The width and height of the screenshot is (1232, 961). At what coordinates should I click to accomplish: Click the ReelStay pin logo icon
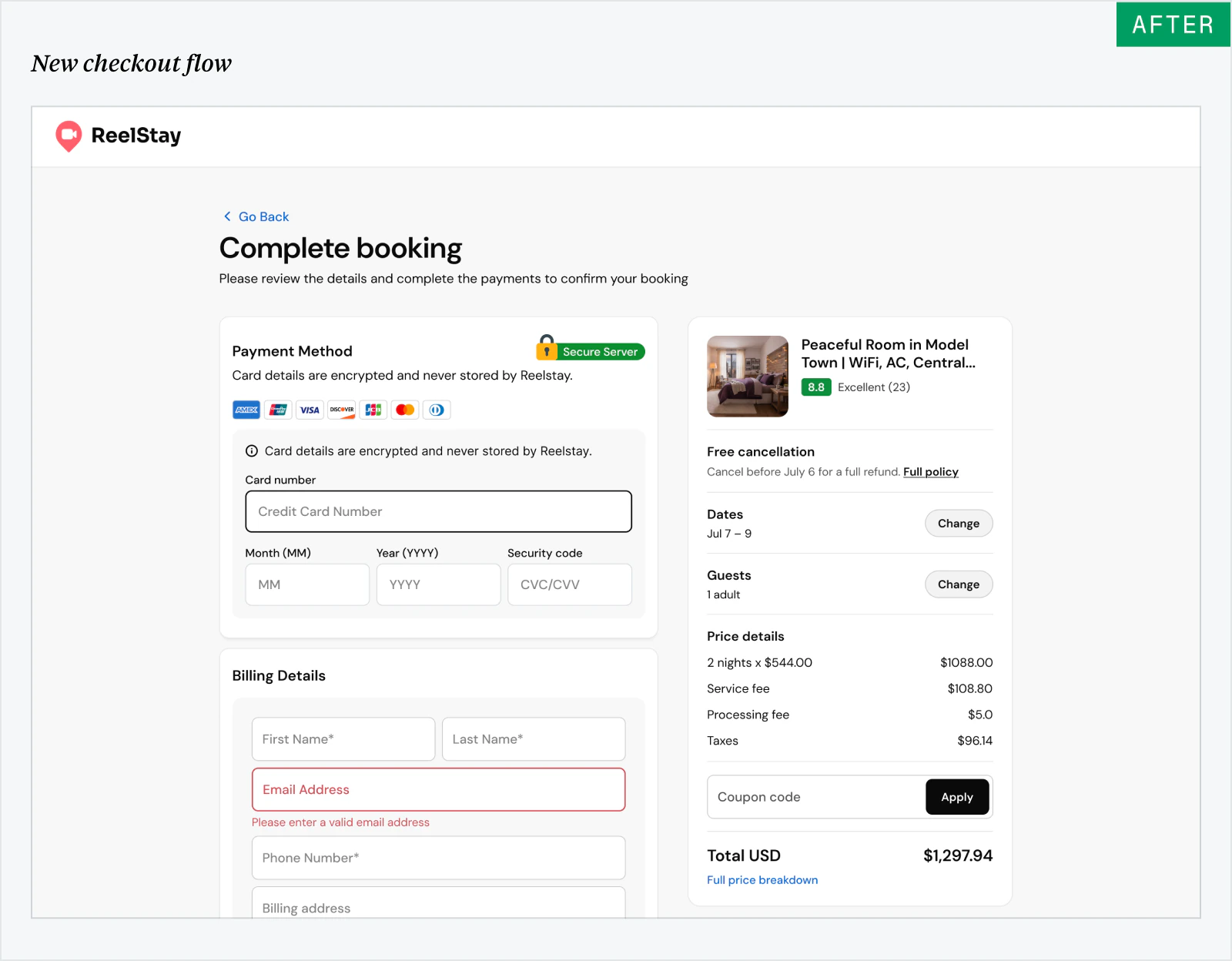tap(69, 136)
